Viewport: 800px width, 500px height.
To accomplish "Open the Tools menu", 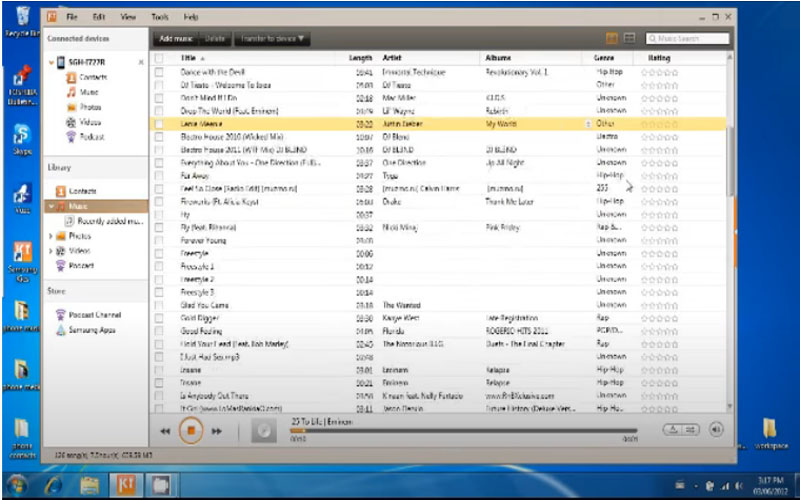I will 160,17.
